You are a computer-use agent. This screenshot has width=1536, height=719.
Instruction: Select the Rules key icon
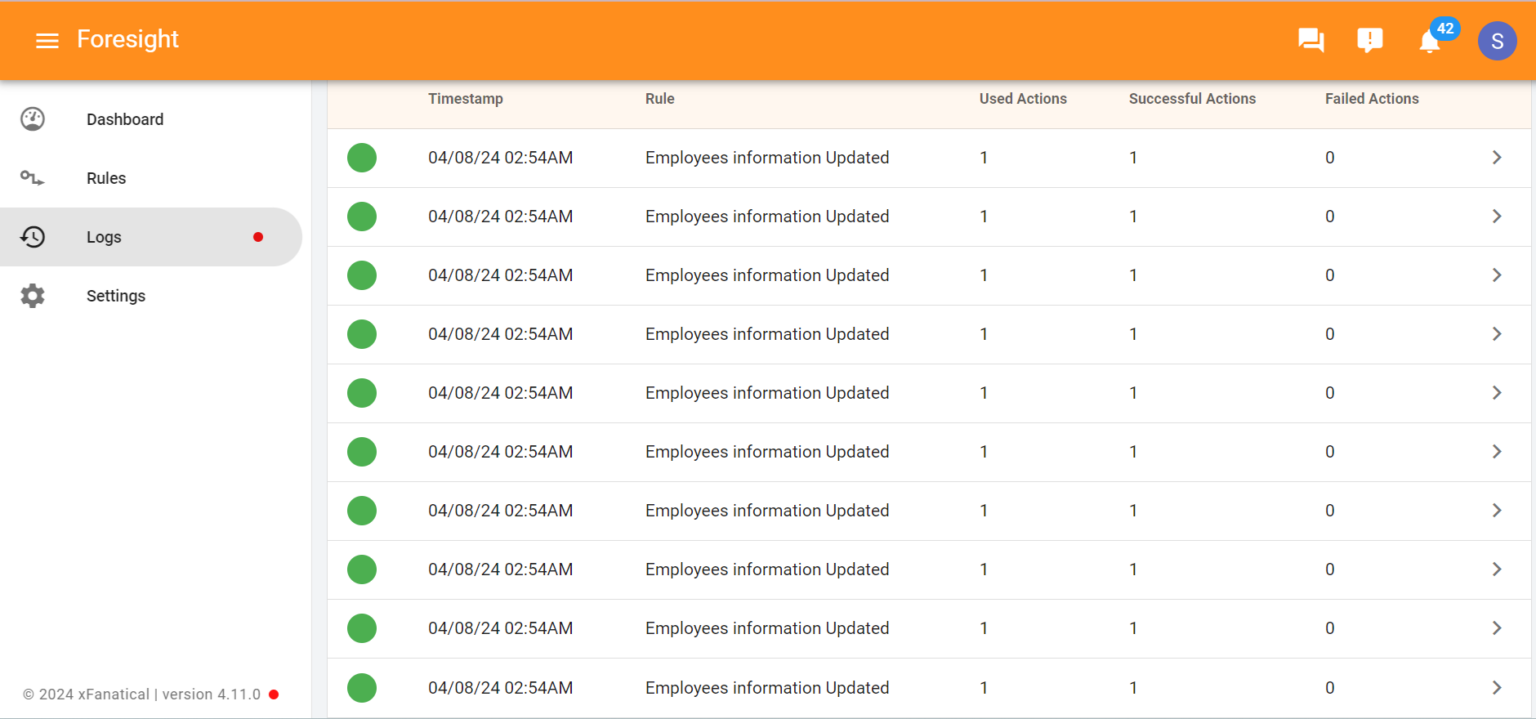tap(32, 177)
